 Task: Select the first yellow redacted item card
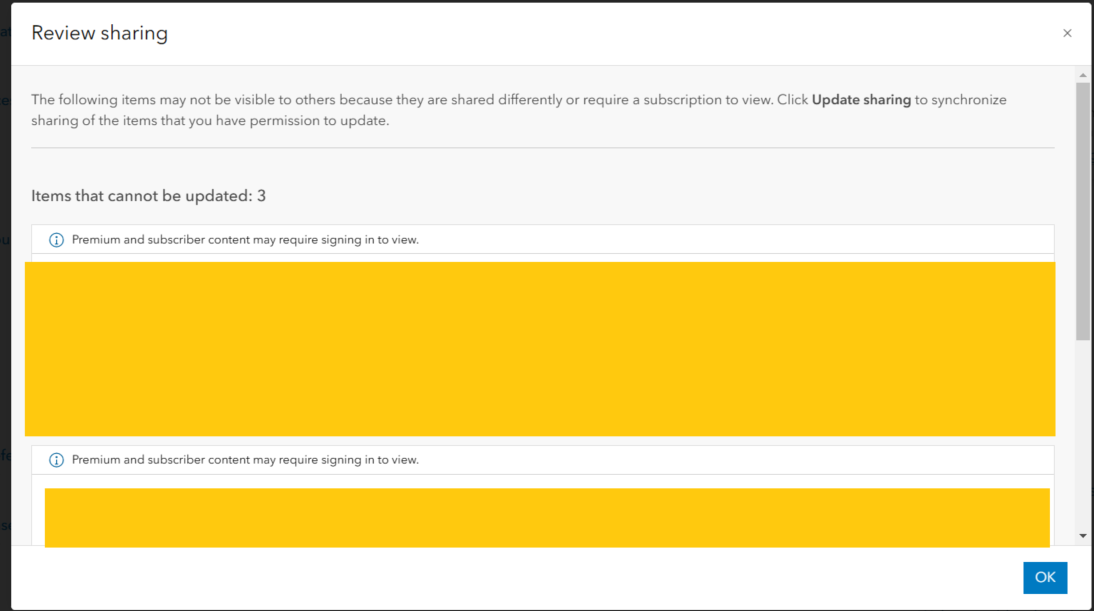pyautogui.click(x=540, y=349)
